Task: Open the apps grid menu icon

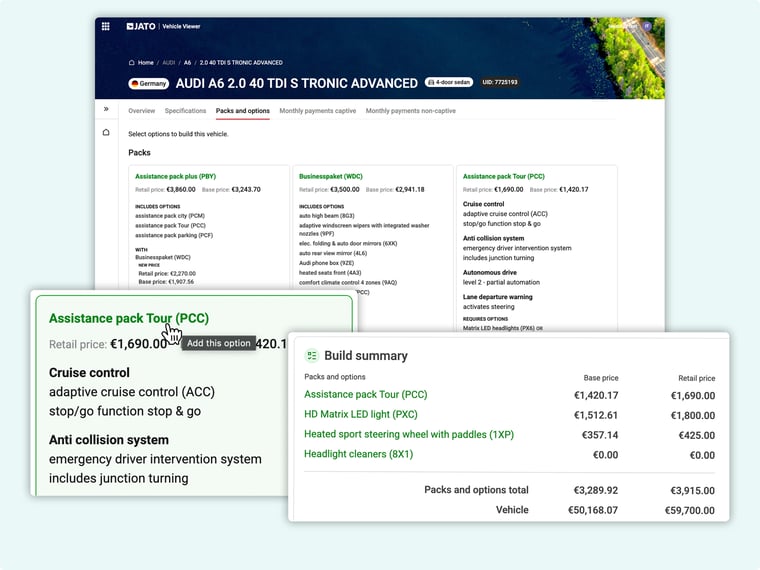Action: point(105,26)
